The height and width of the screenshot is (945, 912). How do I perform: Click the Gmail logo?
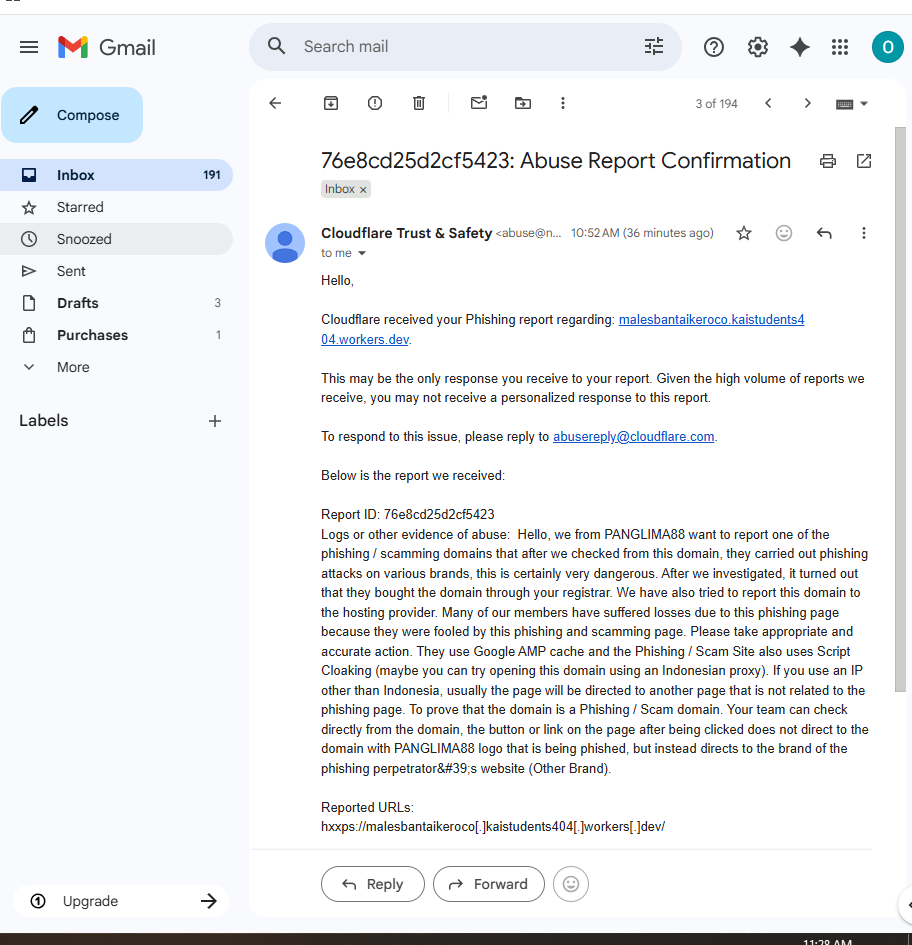pyautogui.click(x=107, y=47)
